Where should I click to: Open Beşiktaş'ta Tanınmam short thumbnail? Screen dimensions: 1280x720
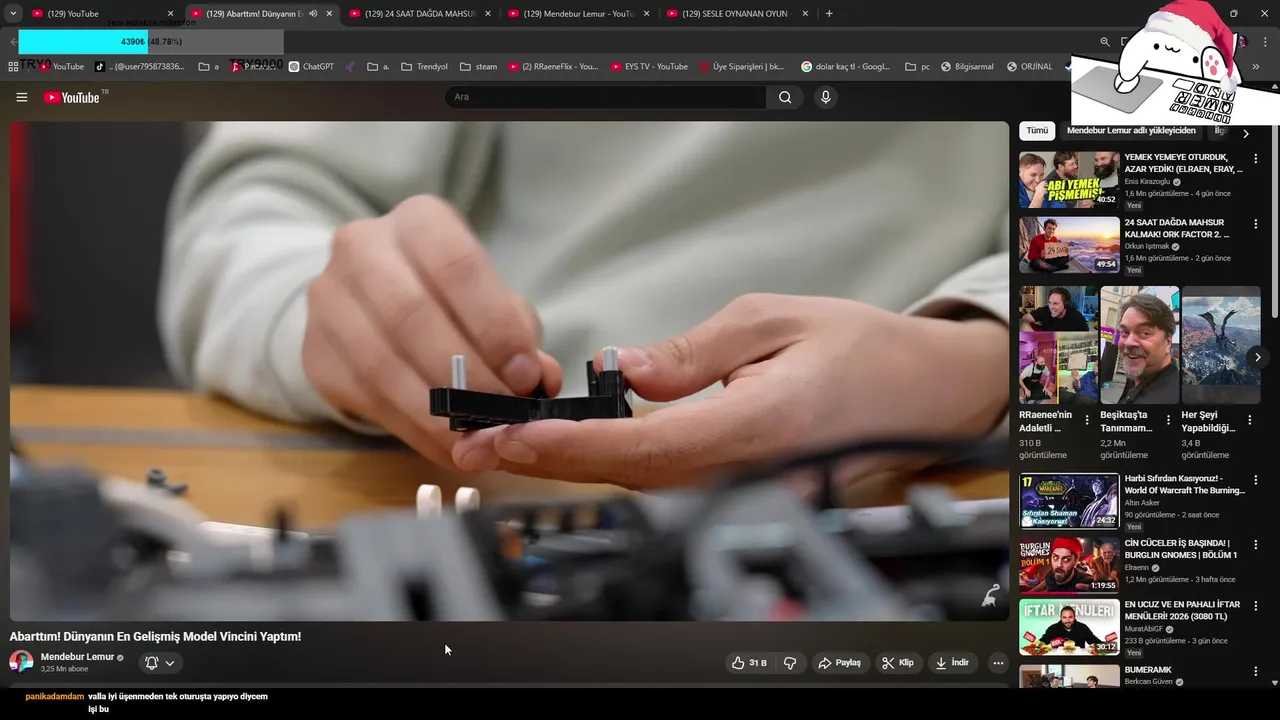[1140, 345]
